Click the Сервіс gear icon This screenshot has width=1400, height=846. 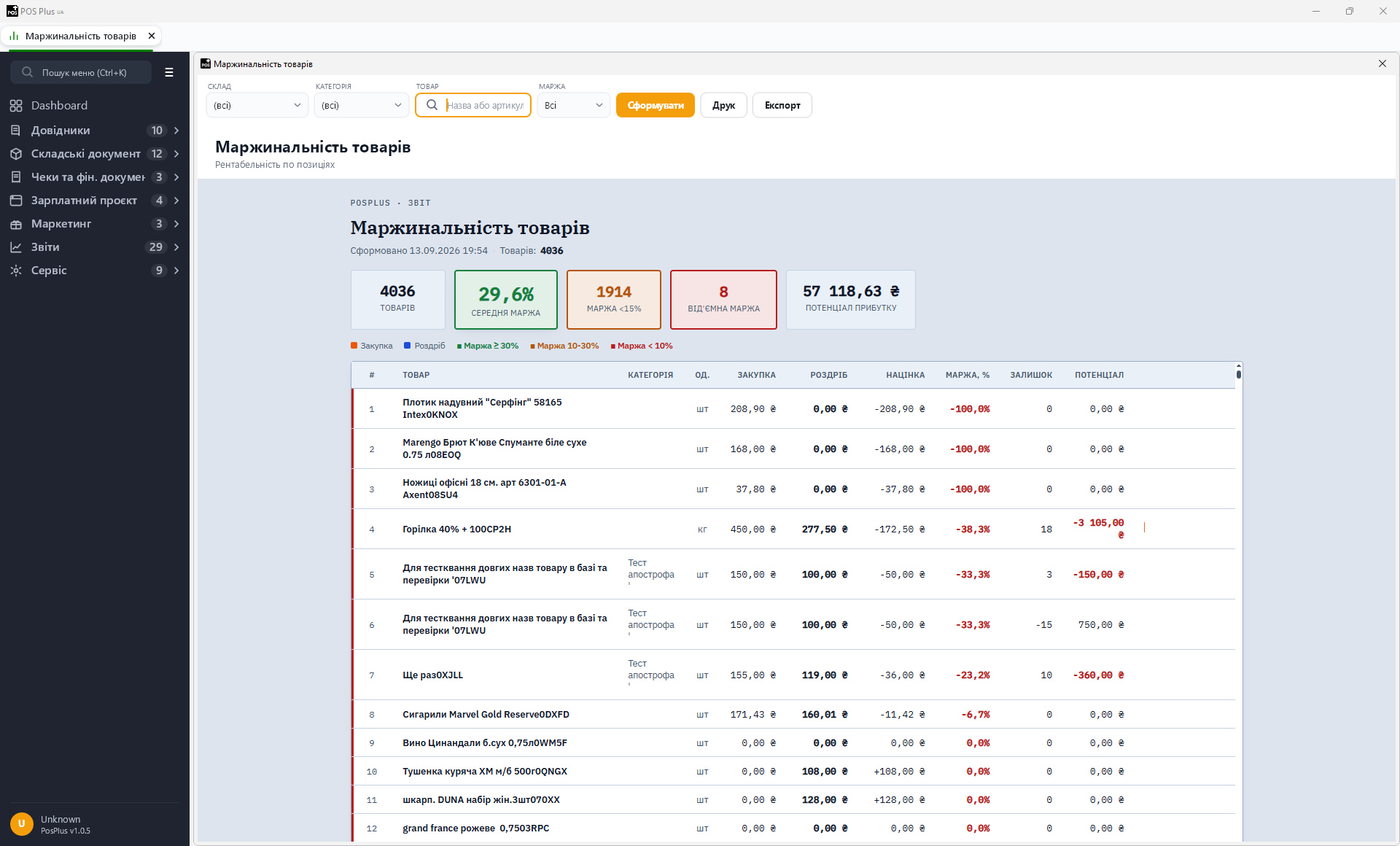(16, 271)
